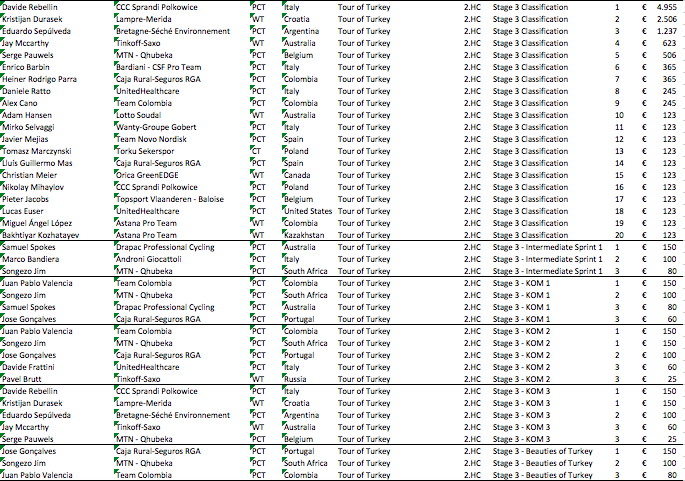
Task: Select the Bakhtiyar Kozhatayev cell
Action: point(41,235)
